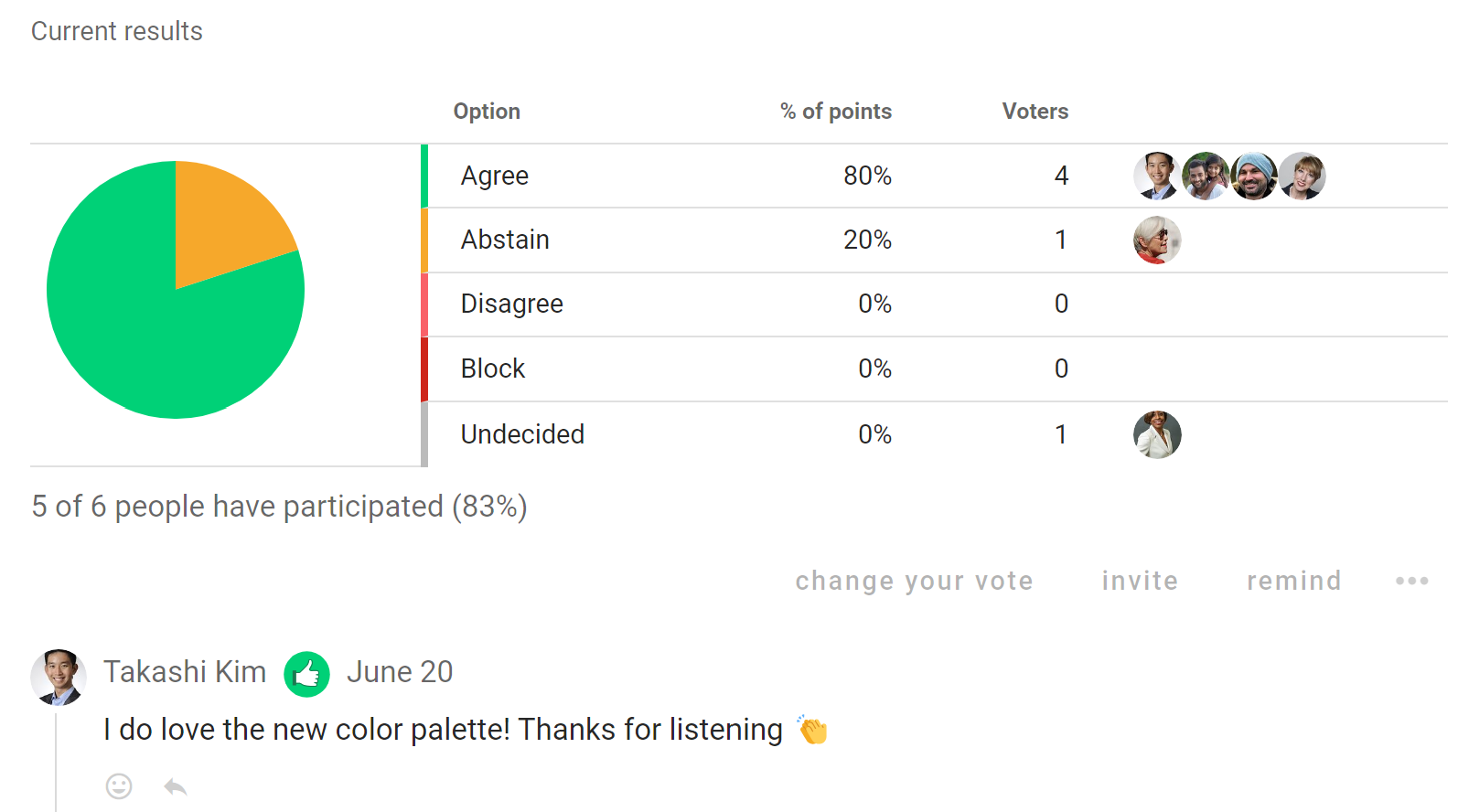Click the remind button

[x=1293, y=581]
